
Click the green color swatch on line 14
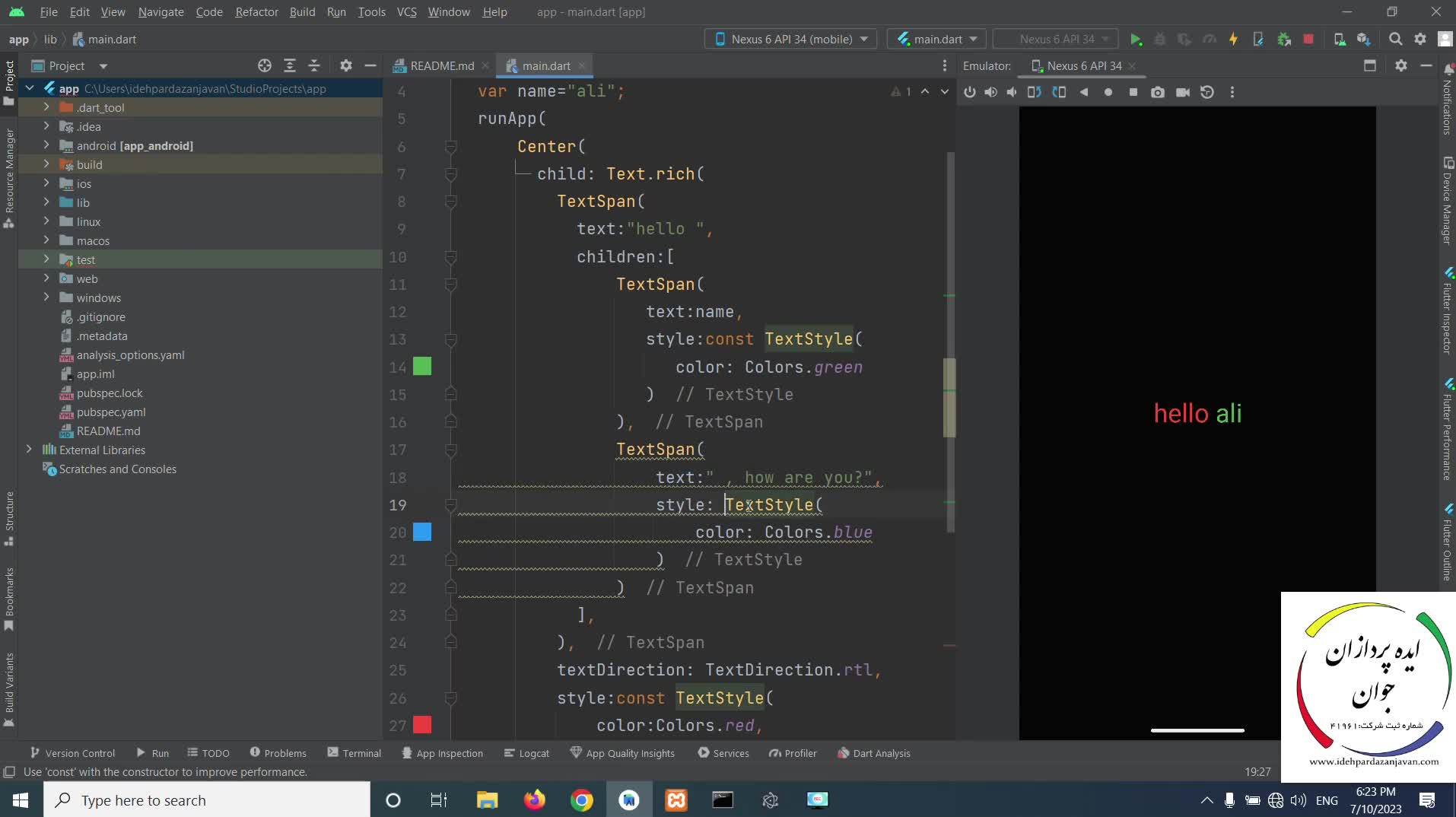tap(422, 367)
